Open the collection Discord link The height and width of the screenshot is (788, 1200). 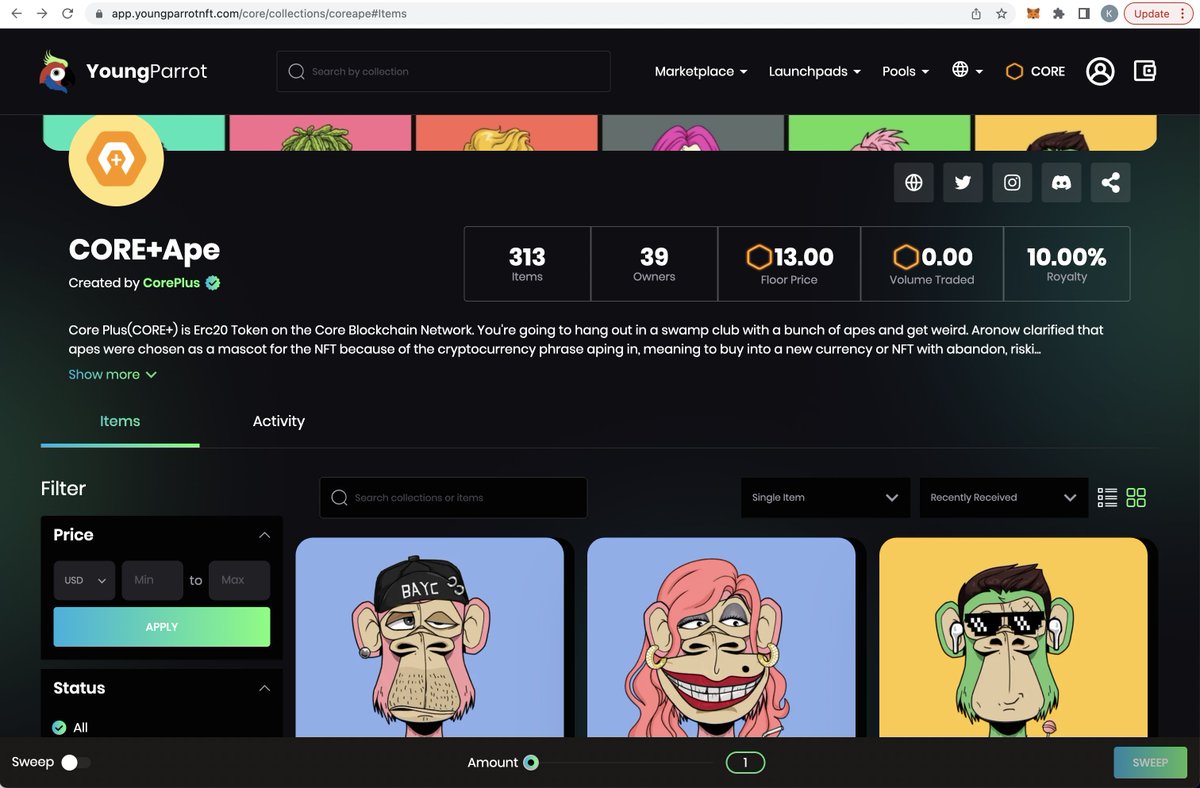(1061, 183)
